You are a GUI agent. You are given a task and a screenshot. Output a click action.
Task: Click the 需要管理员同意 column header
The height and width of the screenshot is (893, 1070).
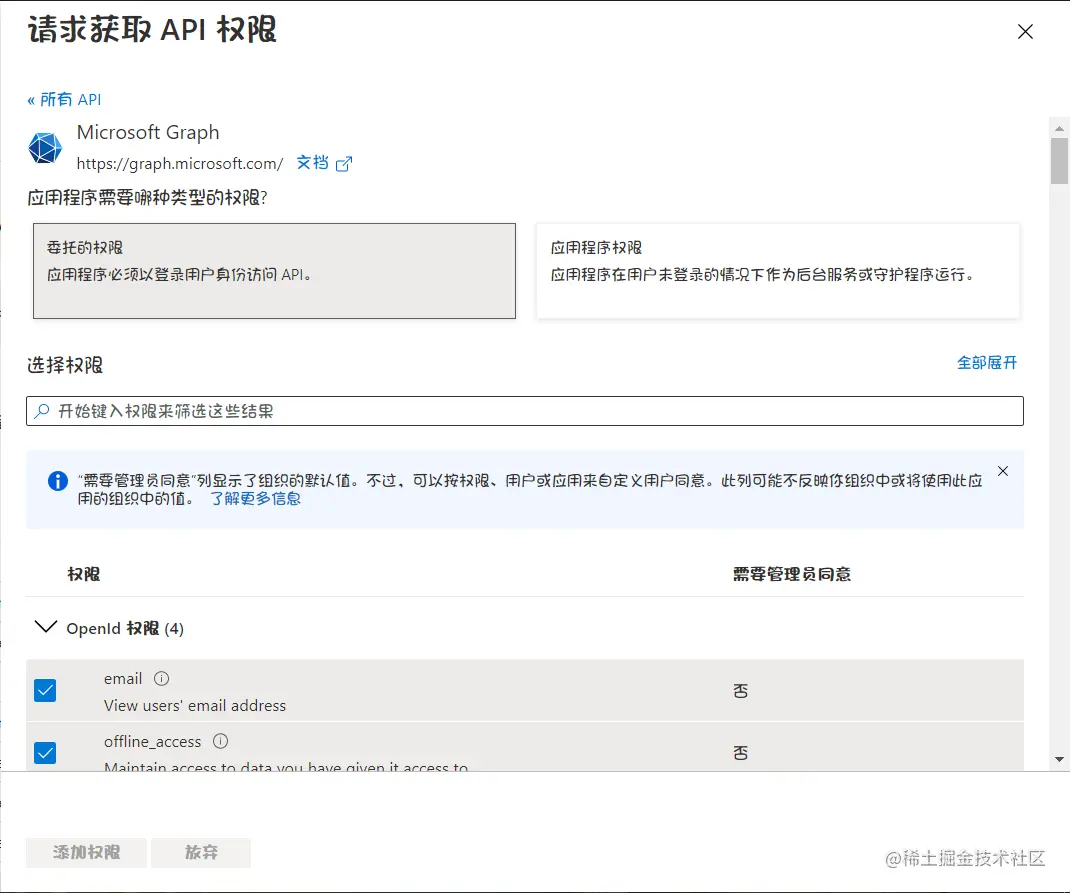coord(792,574)
